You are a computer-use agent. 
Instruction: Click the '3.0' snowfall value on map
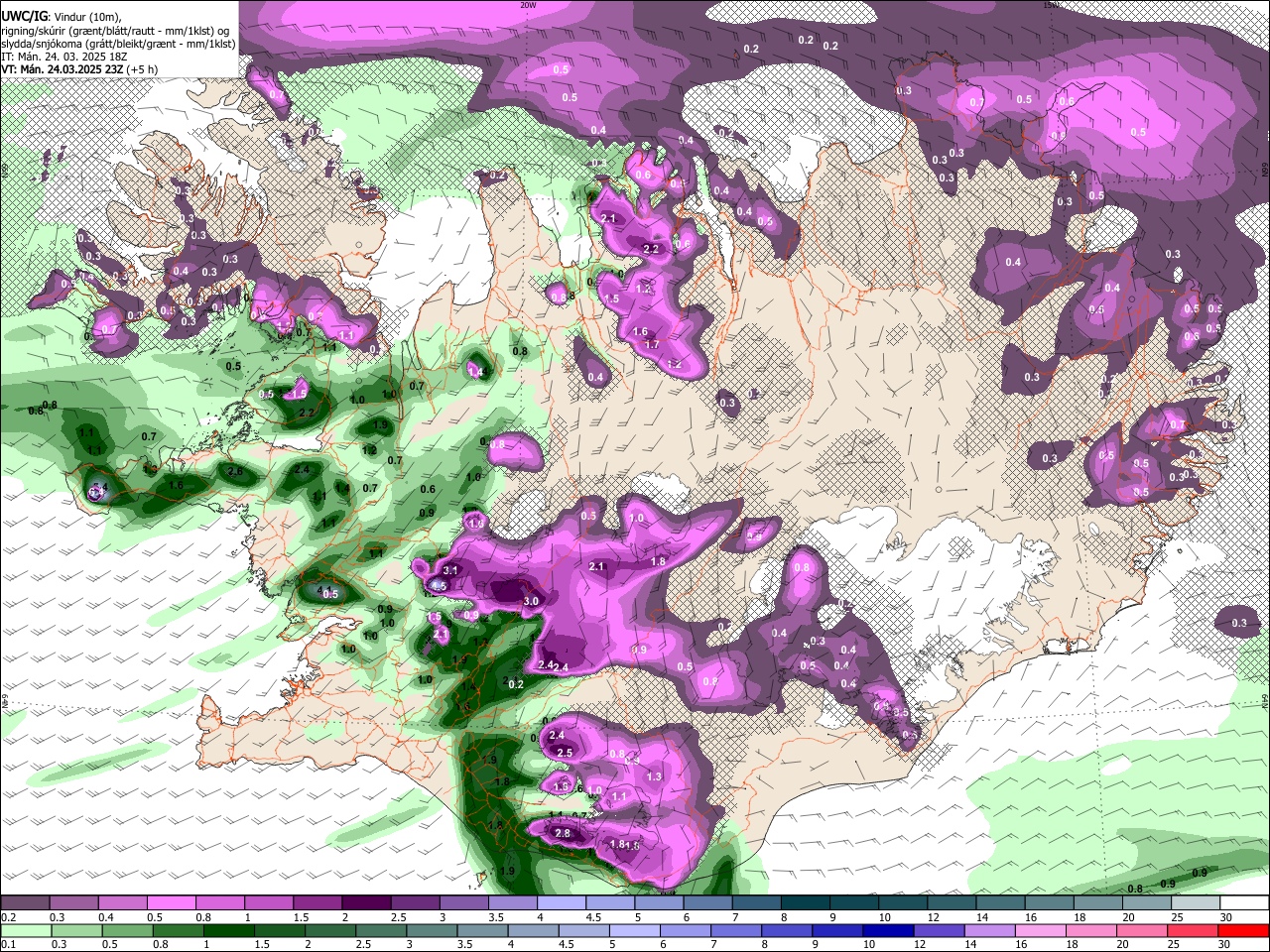tap(531, 601)
